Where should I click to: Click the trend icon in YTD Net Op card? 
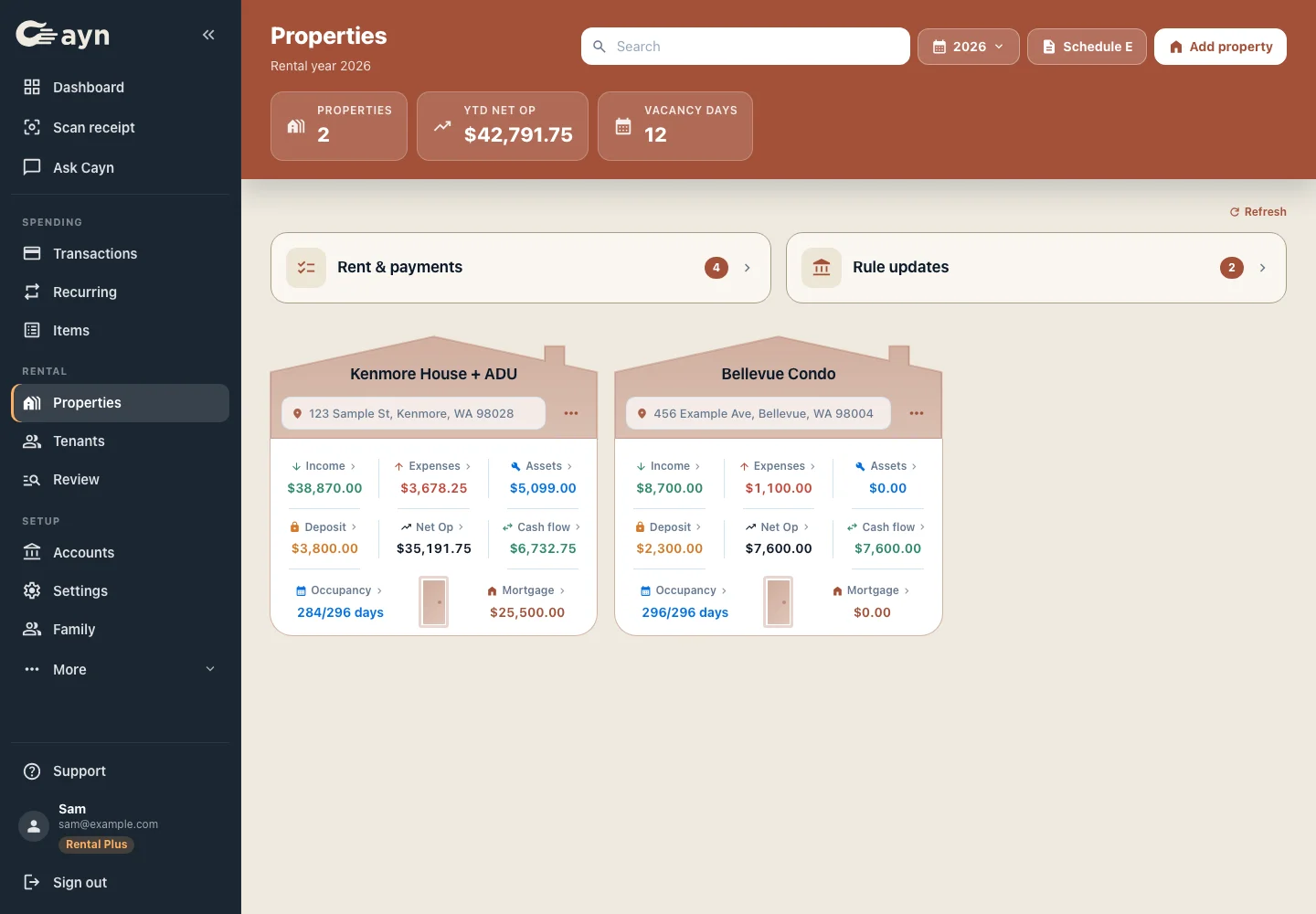pos(442,126)
